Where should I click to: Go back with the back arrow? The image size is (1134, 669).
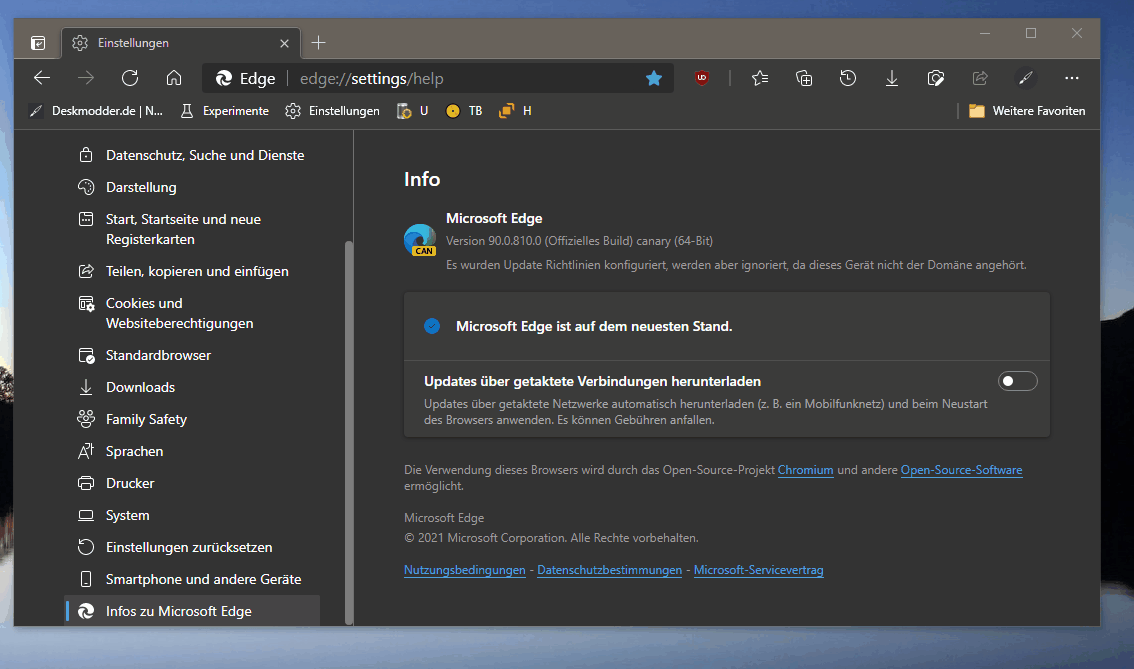click(x=42, y=78)
